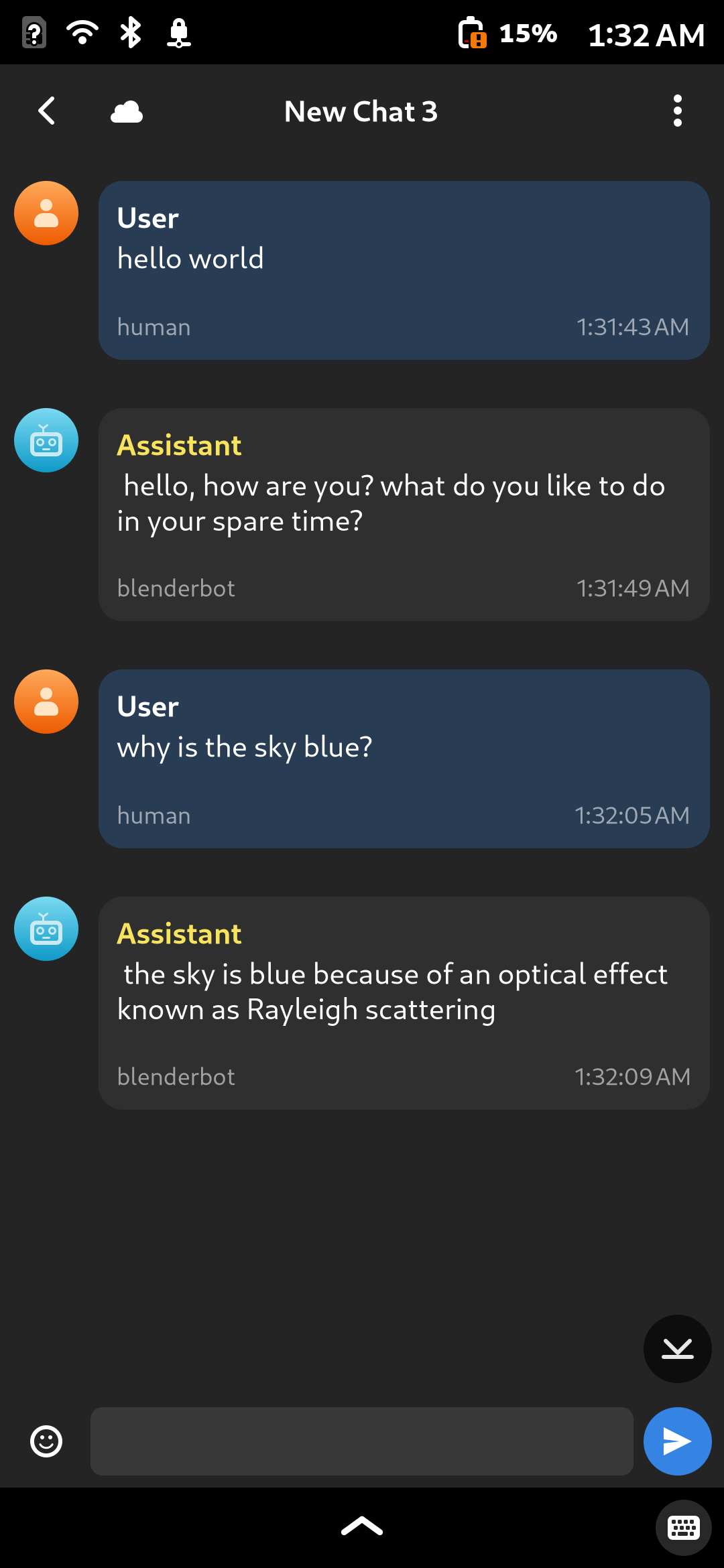
Task: Select the Rayleigh scattering reply bubble
Action: click(404, 1003)
